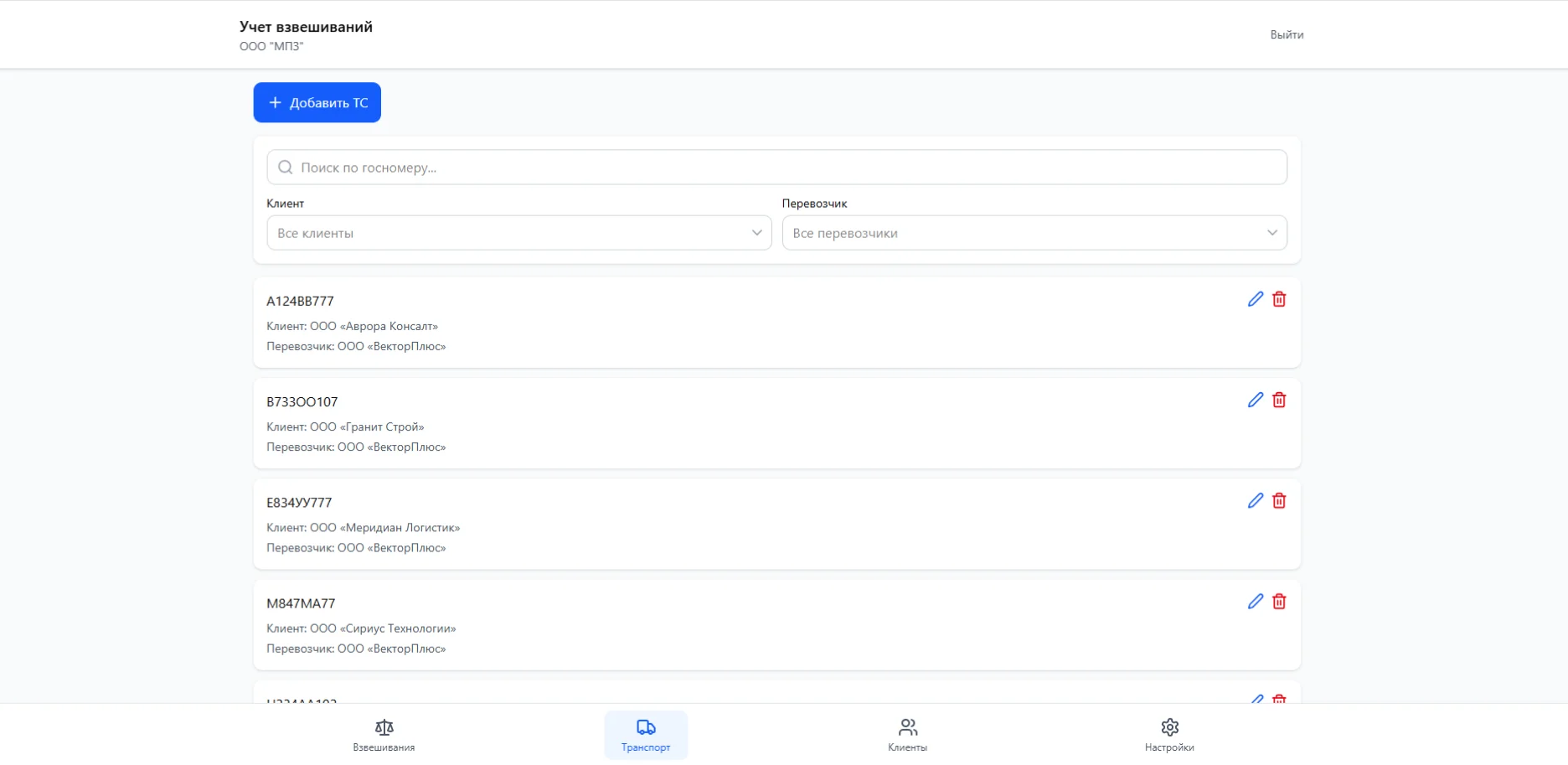
Task: Delete vehicle В733ОО107 with the trash icon
Action: click(x=1279, y=400)
